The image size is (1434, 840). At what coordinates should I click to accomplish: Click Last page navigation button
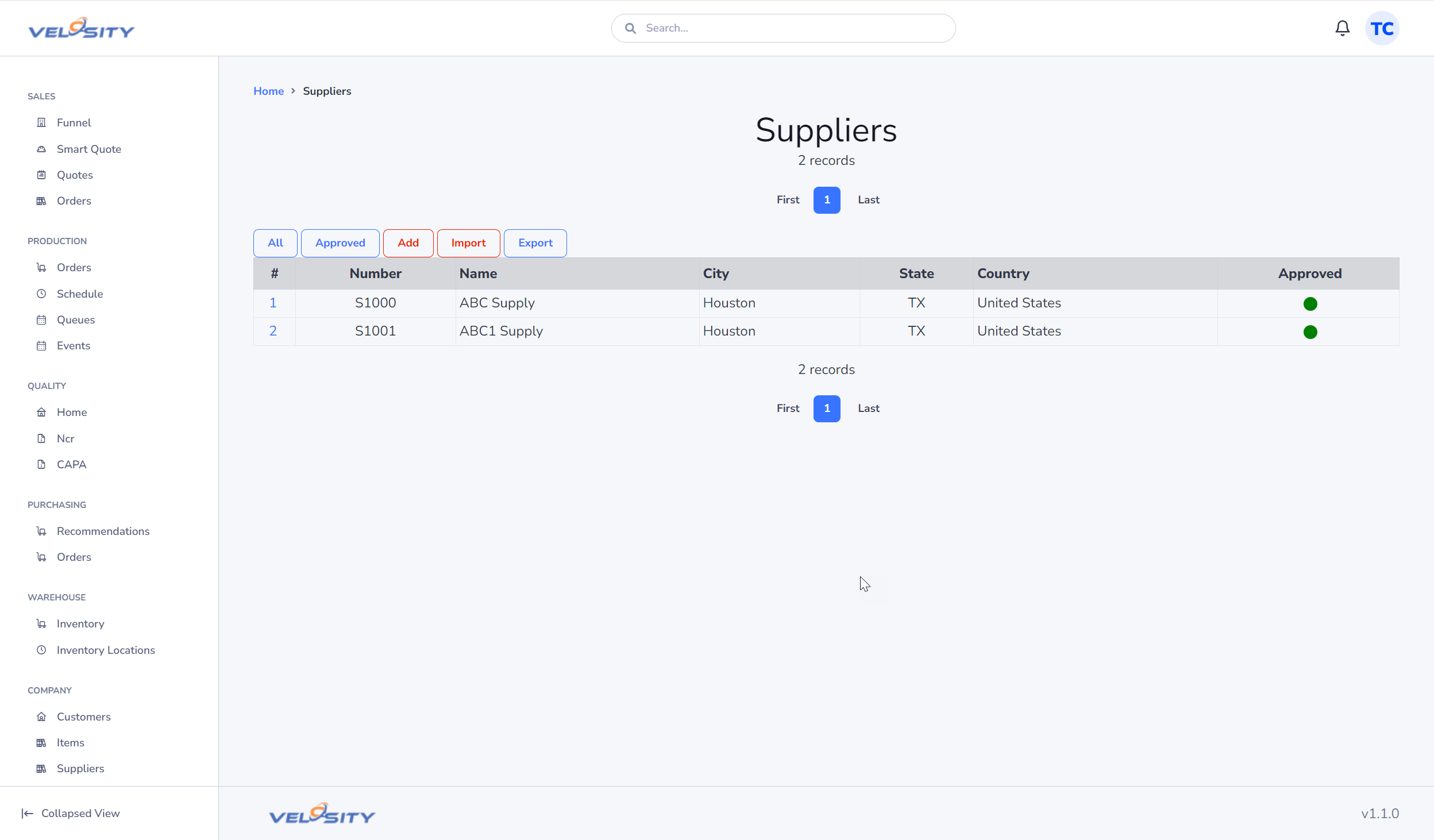868,199
